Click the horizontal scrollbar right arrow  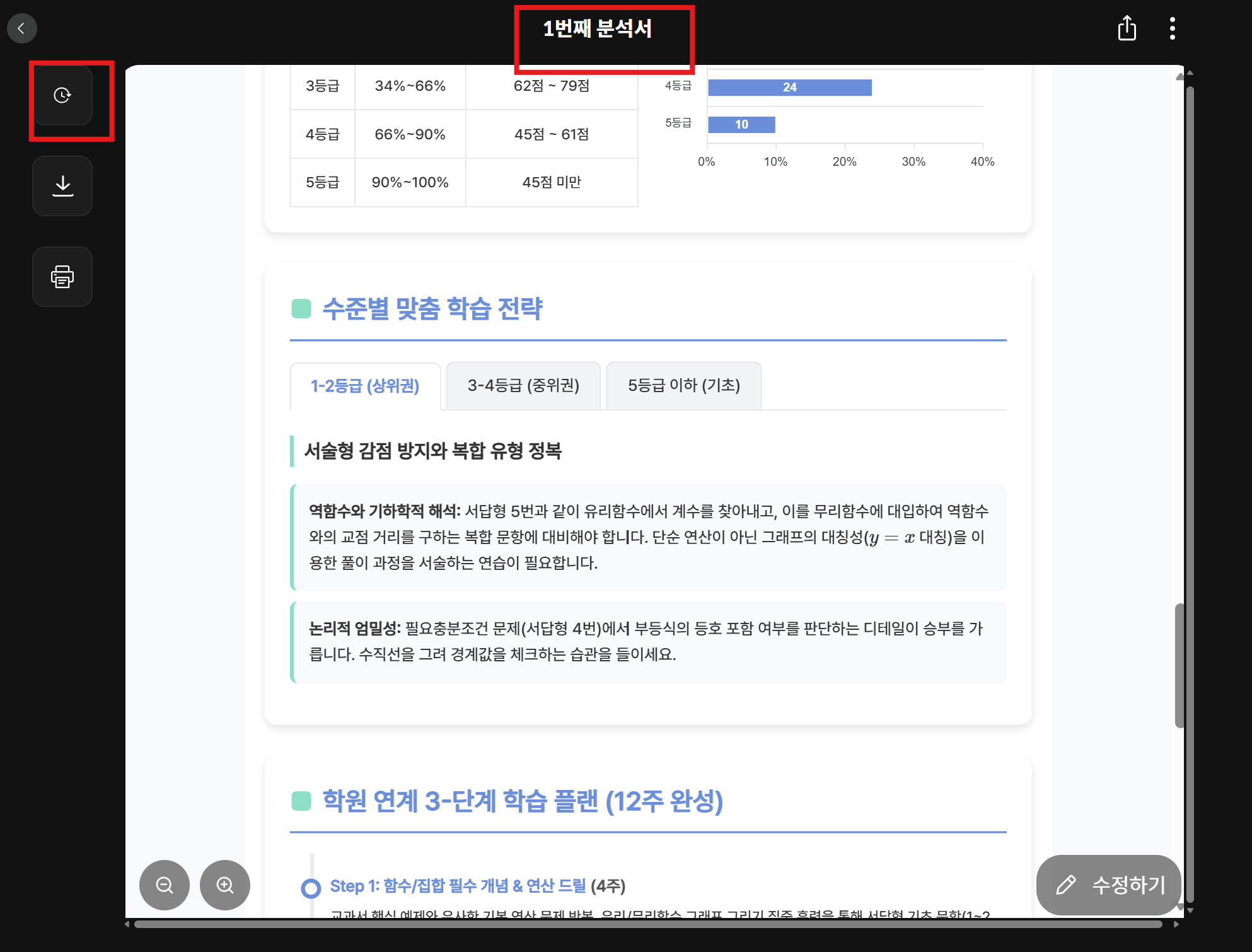(x=1176, y=924)
